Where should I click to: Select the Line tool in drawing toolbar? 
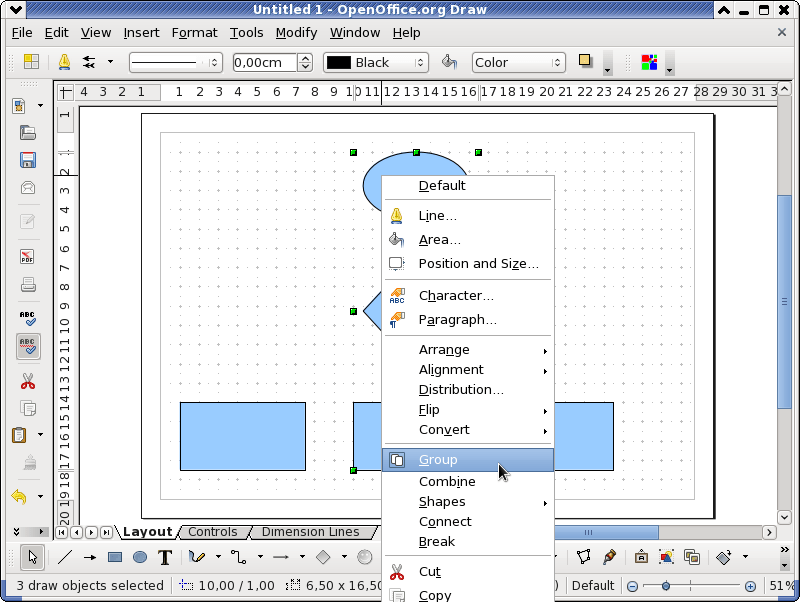click(x=65, y=557)
